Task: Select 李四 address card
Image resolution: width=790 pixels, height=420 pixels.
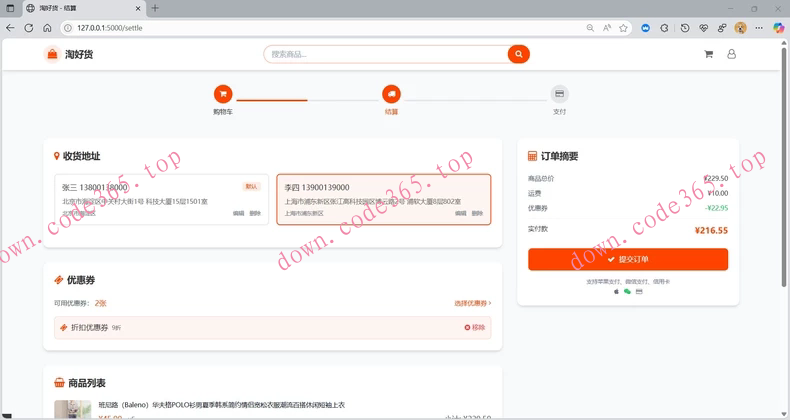Action: [x=384, y=199]
